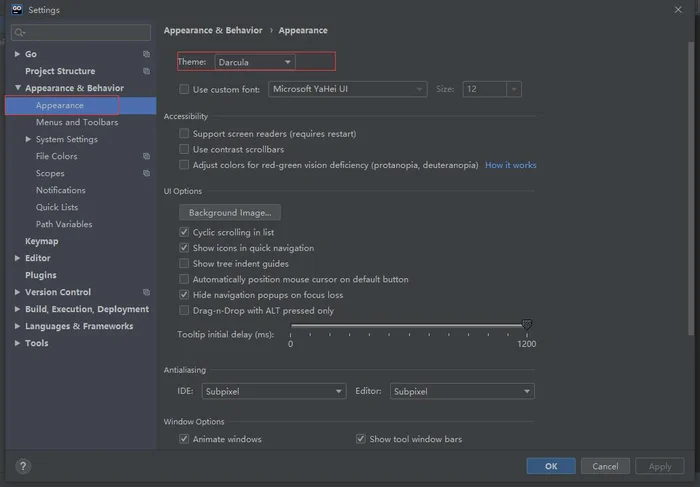Enable Show tree indent guides
This screenshot has width=700, height=487.
pos(184,263)
